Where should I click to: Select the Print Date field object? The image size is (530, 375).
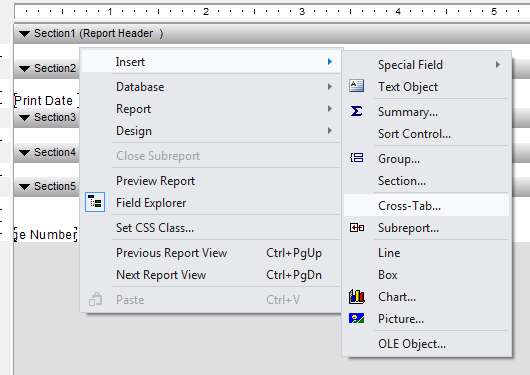(46, 100)
